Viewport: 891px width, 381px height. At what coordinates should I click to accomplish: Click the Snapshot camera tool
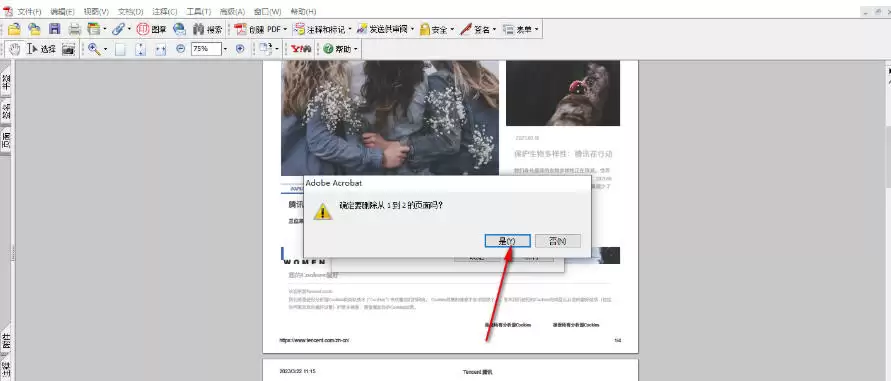(x=68, y=49)
